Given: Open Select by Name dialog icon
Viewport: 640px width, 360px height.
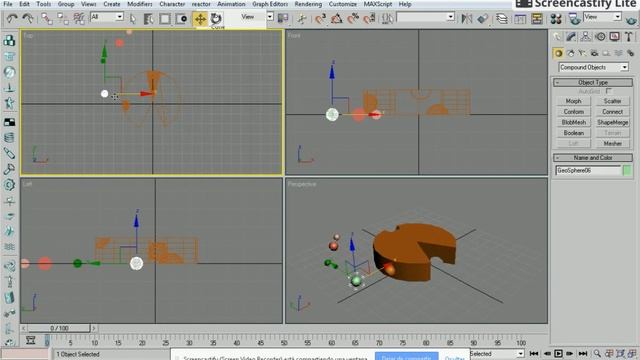Looking at the screenshot, I should [148, 19].
